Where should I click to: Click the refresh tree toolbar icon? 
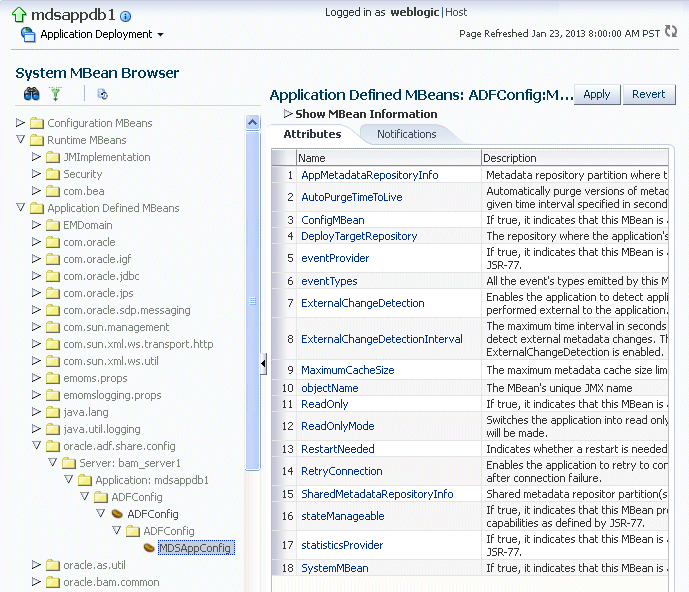tap(102, 94)
